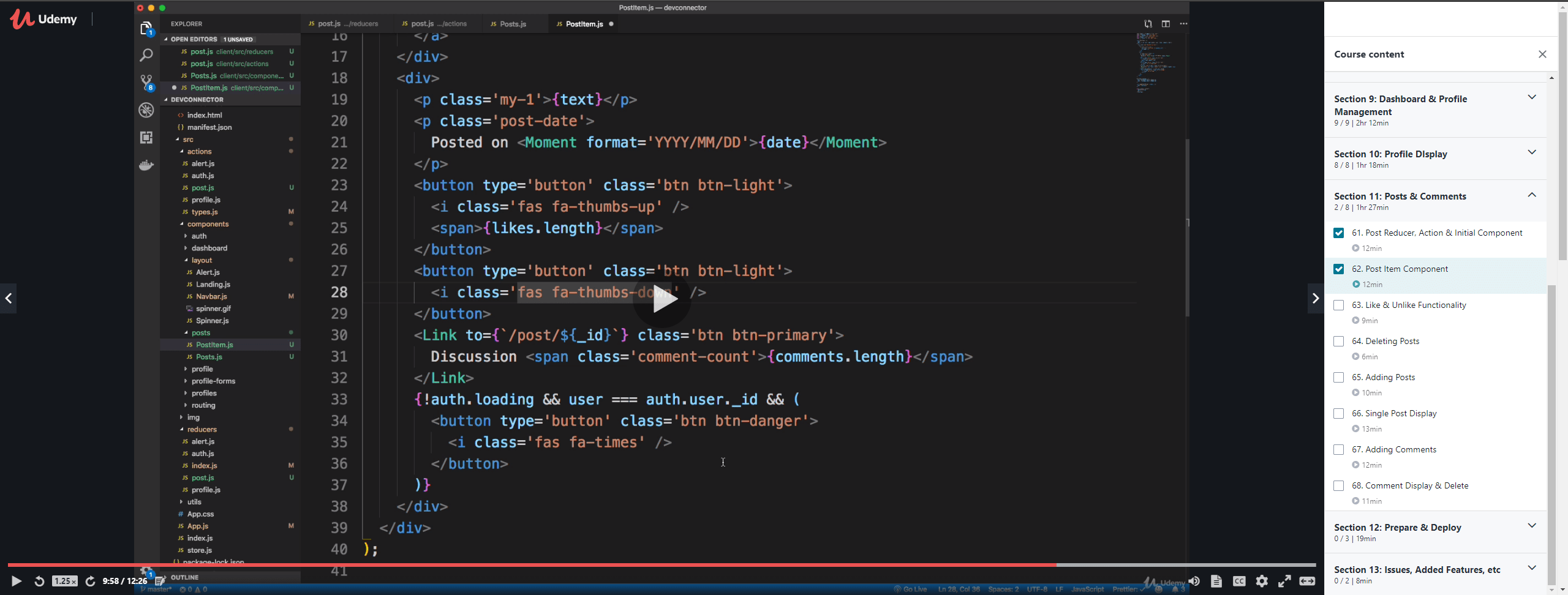Open the Docker extension icon
1568x595 pixels.
click(x=146, y=165)
